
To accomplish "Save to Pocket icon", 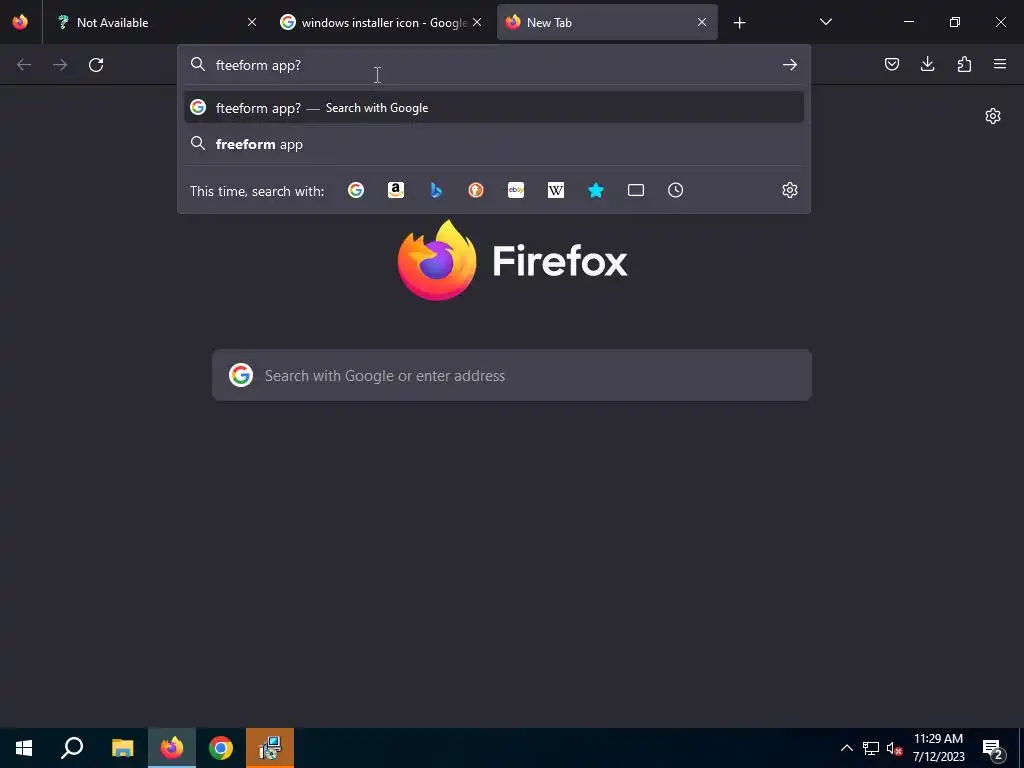I will pyautogui.click(x=891, y=64).
